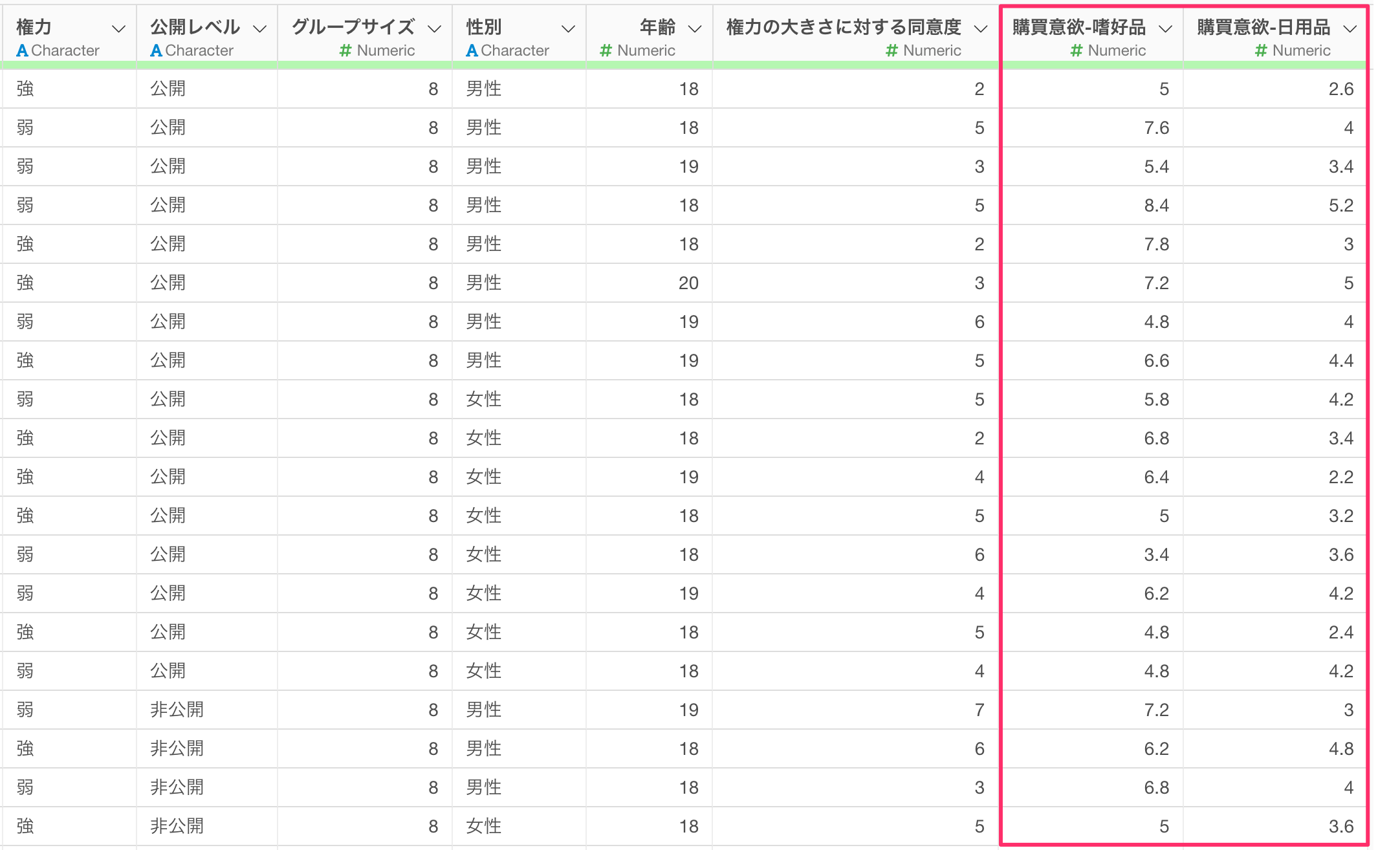Screen dimensions: 1400x850
Task: Open the 権力 column dropdown menu
Action: [x=118, y=29]
